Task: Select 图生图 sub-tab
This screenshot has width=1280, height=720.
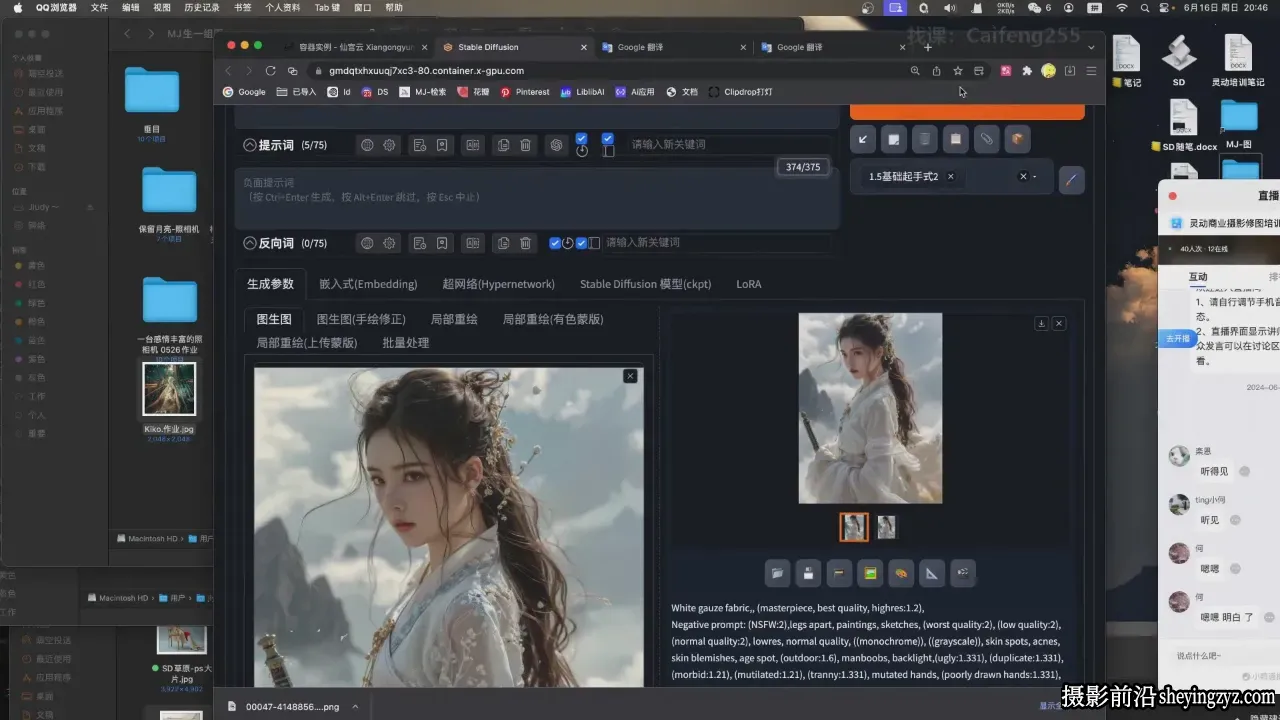Action: pos(274,319)
